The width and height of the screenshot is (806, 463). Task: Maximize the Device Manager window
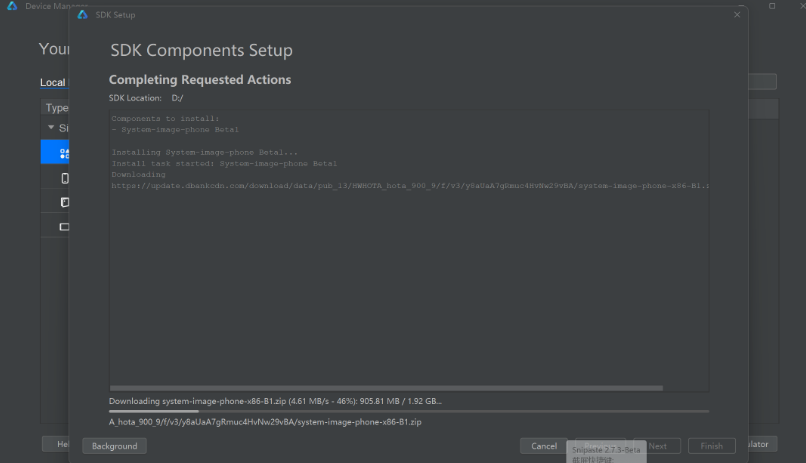[772, 6]
